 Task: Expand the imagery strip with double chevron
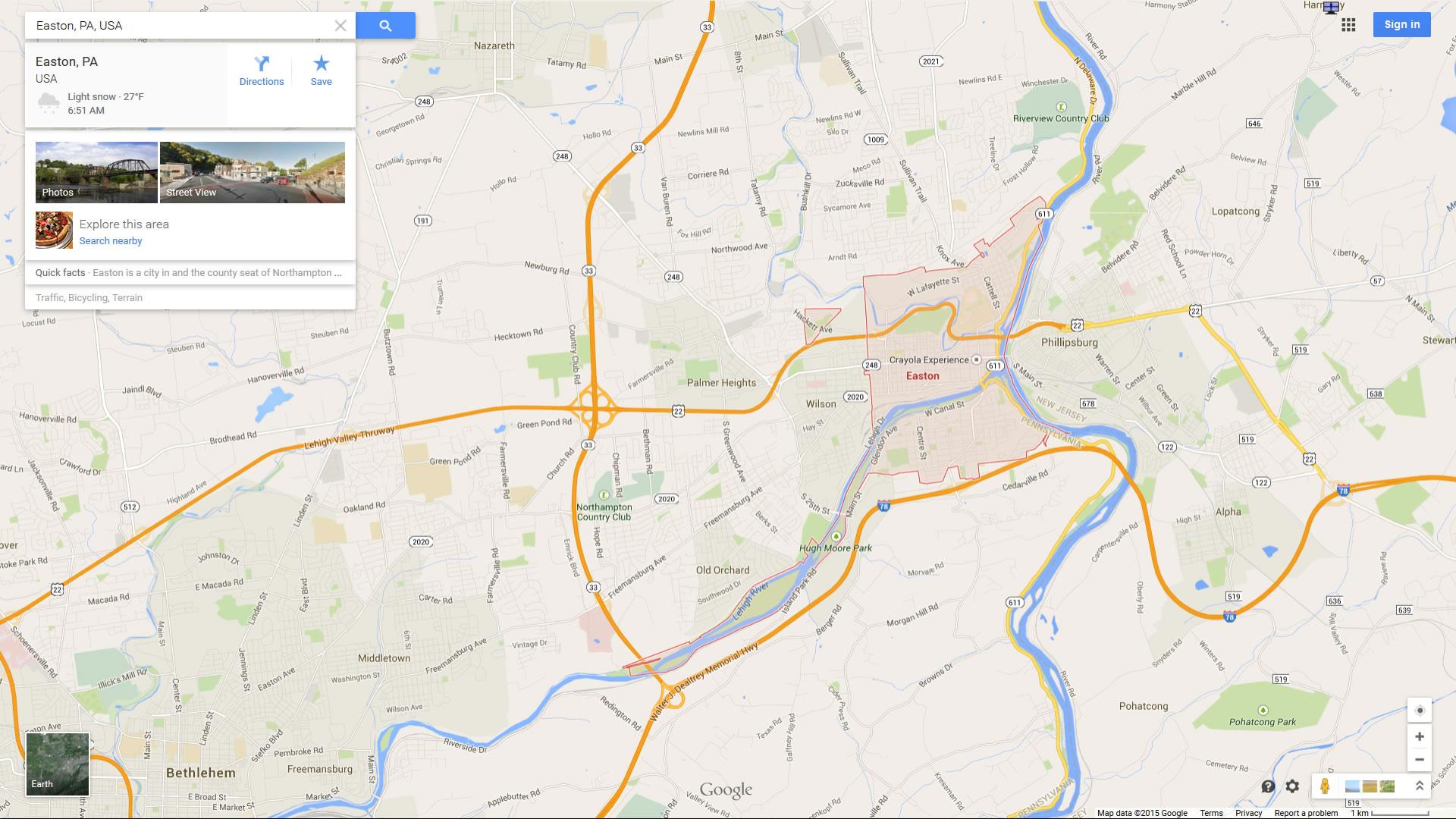[1419, 786]
